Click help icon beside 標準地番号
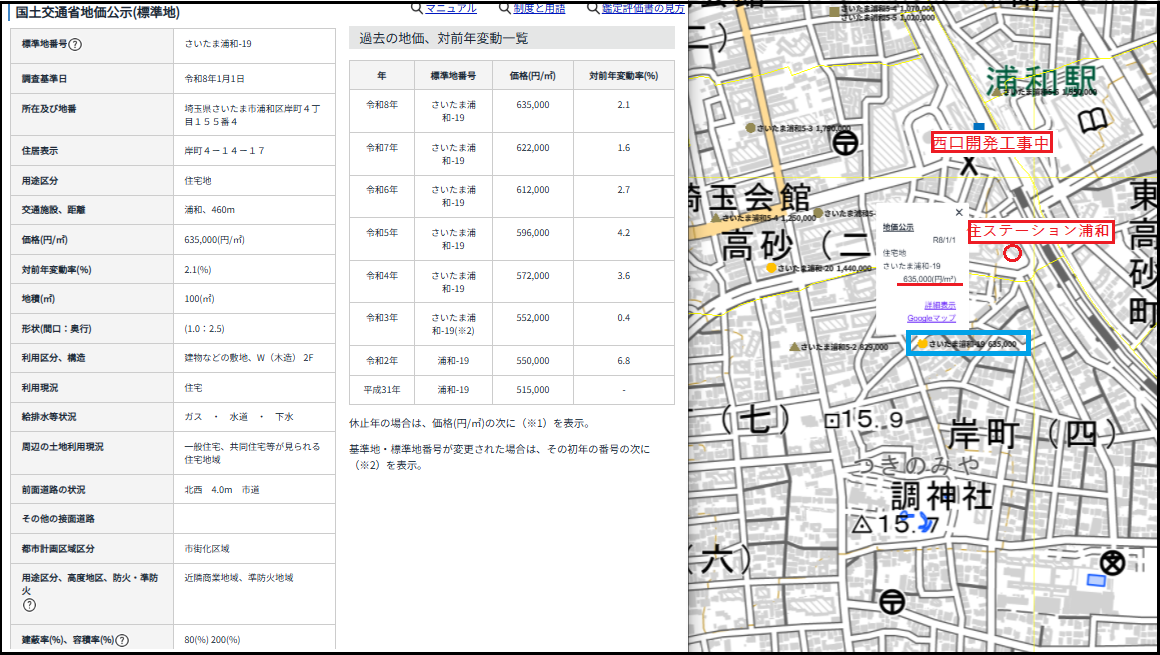This screenshot has height=655, width=1160. tap(75, 44)
